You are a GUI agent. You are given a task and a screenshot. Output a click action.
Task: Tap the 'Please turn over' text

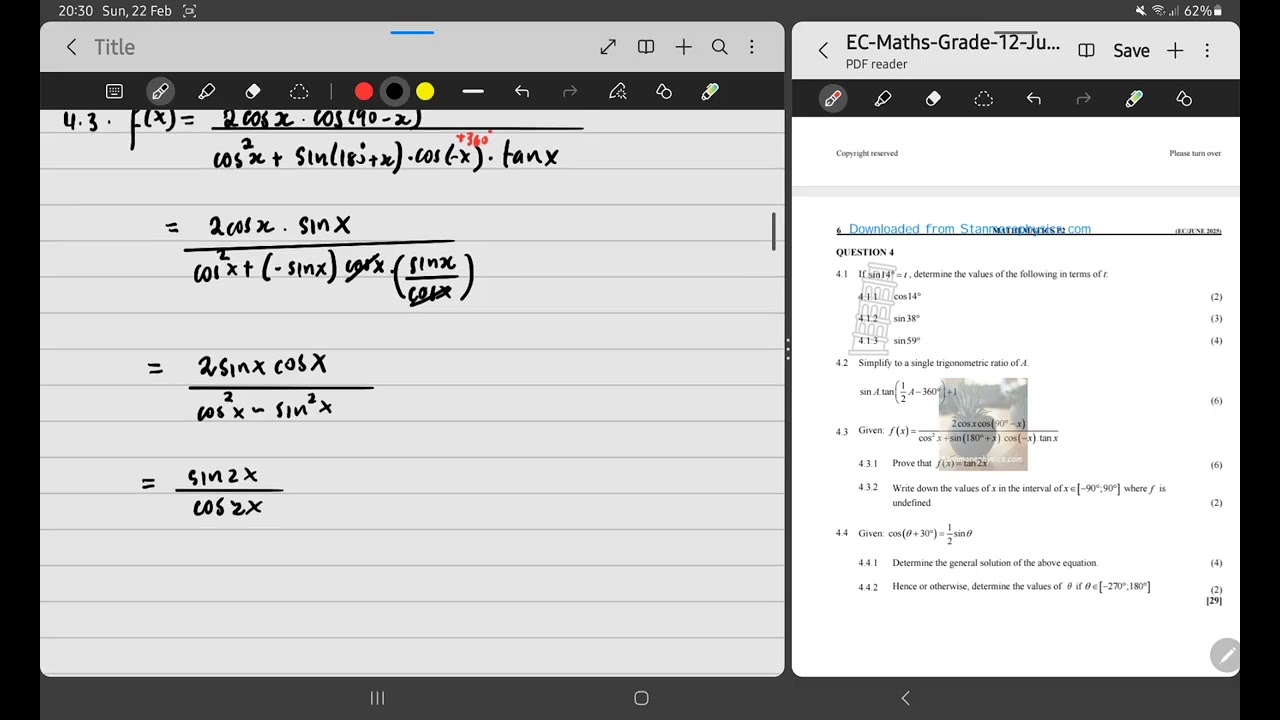click(1195, 153)
